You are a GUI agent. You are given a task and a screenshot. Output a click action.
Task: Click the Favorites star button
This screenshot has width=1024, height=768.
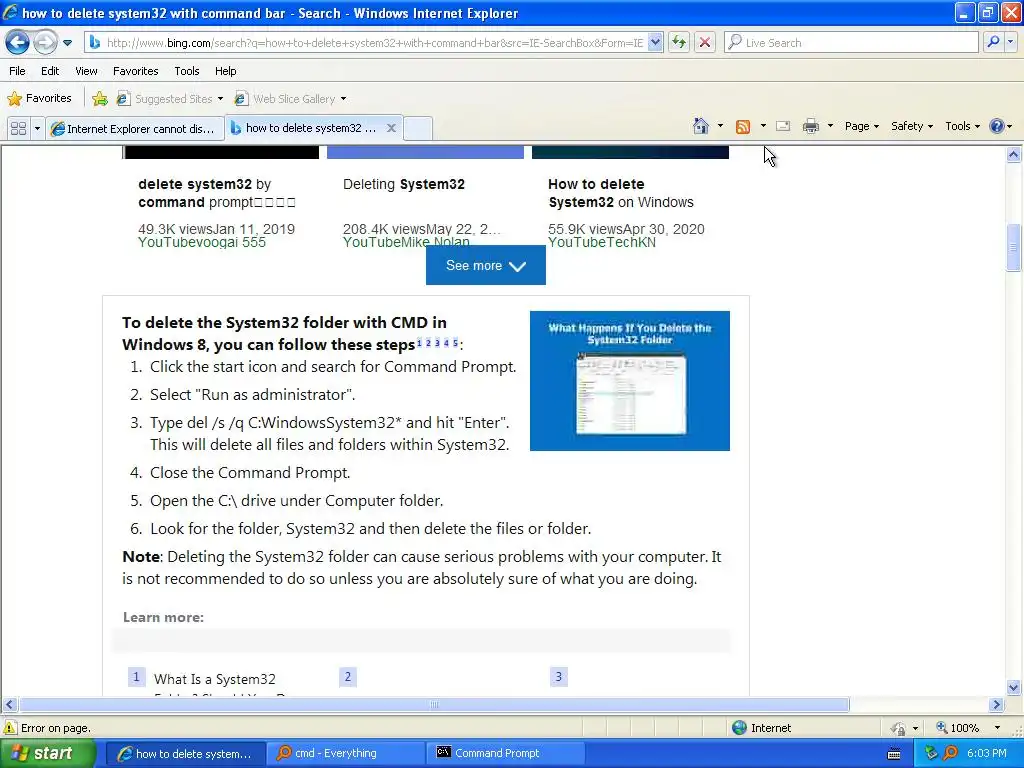pyautogui.click(x=39, y=99)
